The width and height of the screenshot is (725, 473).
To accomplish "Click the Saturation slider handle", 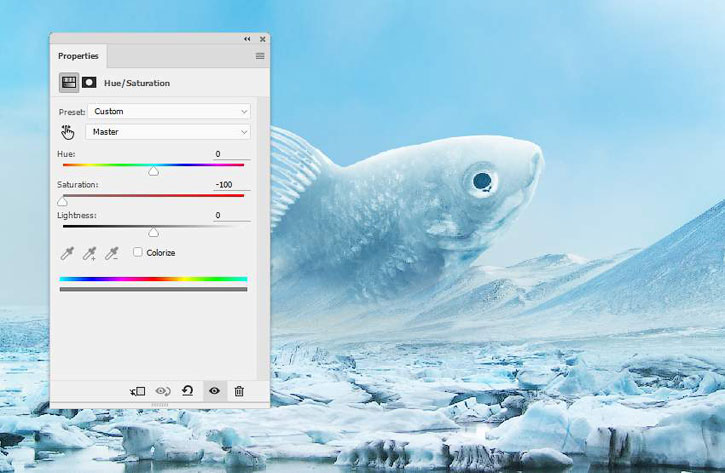I will [x=62, y=202].
